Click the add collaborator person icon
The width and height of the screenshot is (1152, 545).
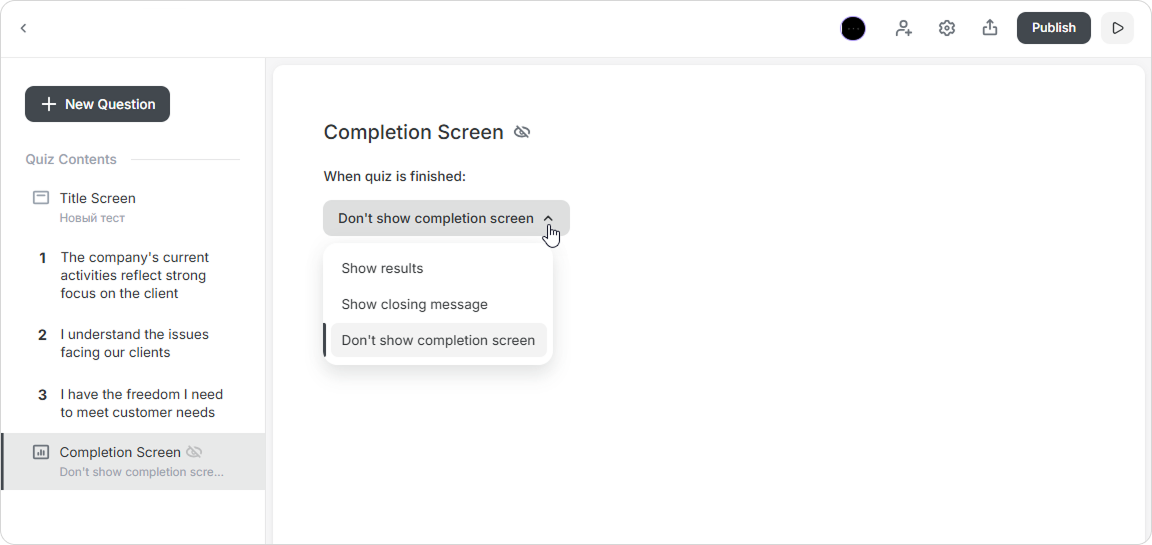(904, 28)
